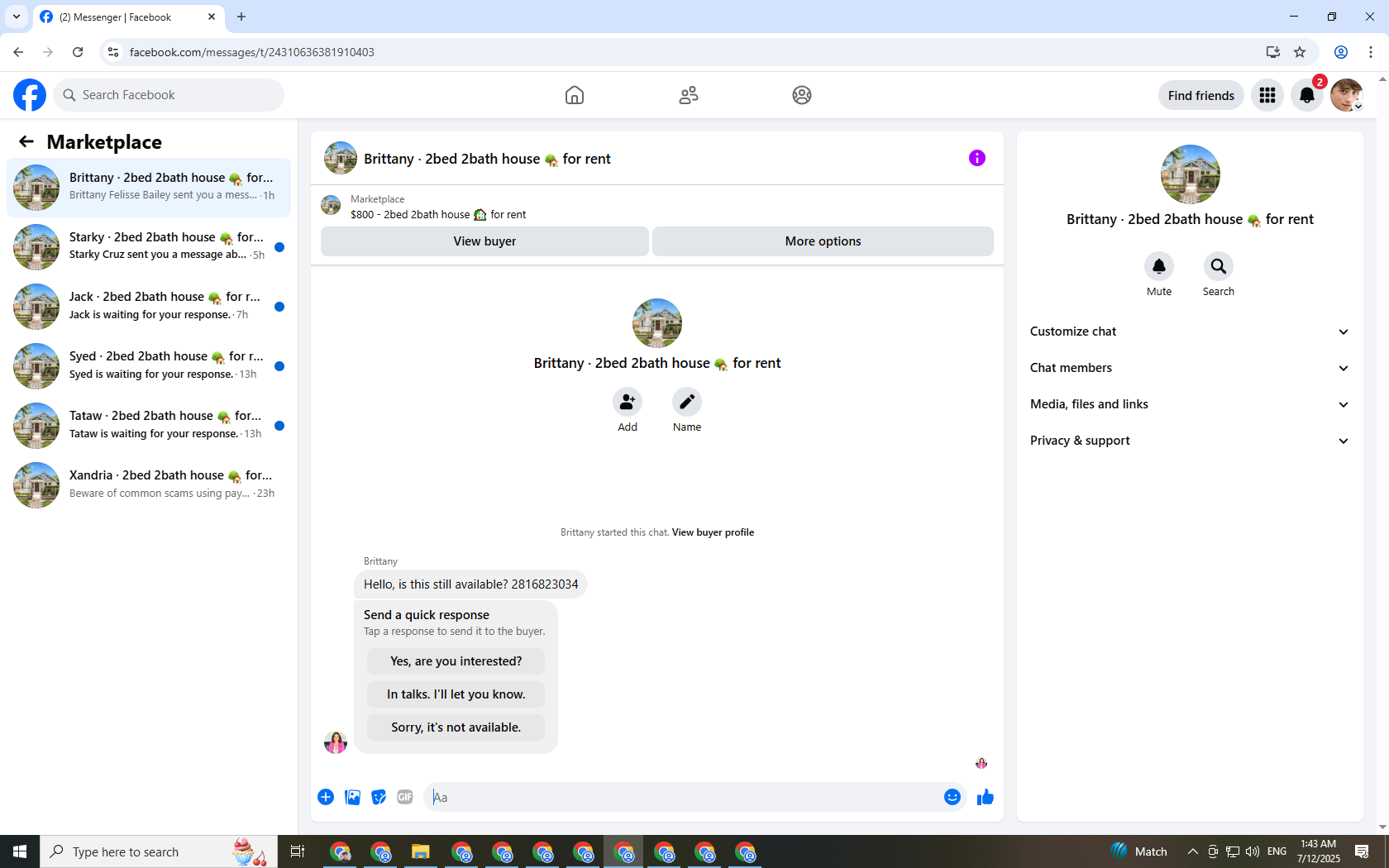
Task: Expand Media, files and links section
Action: point(1190,404)
